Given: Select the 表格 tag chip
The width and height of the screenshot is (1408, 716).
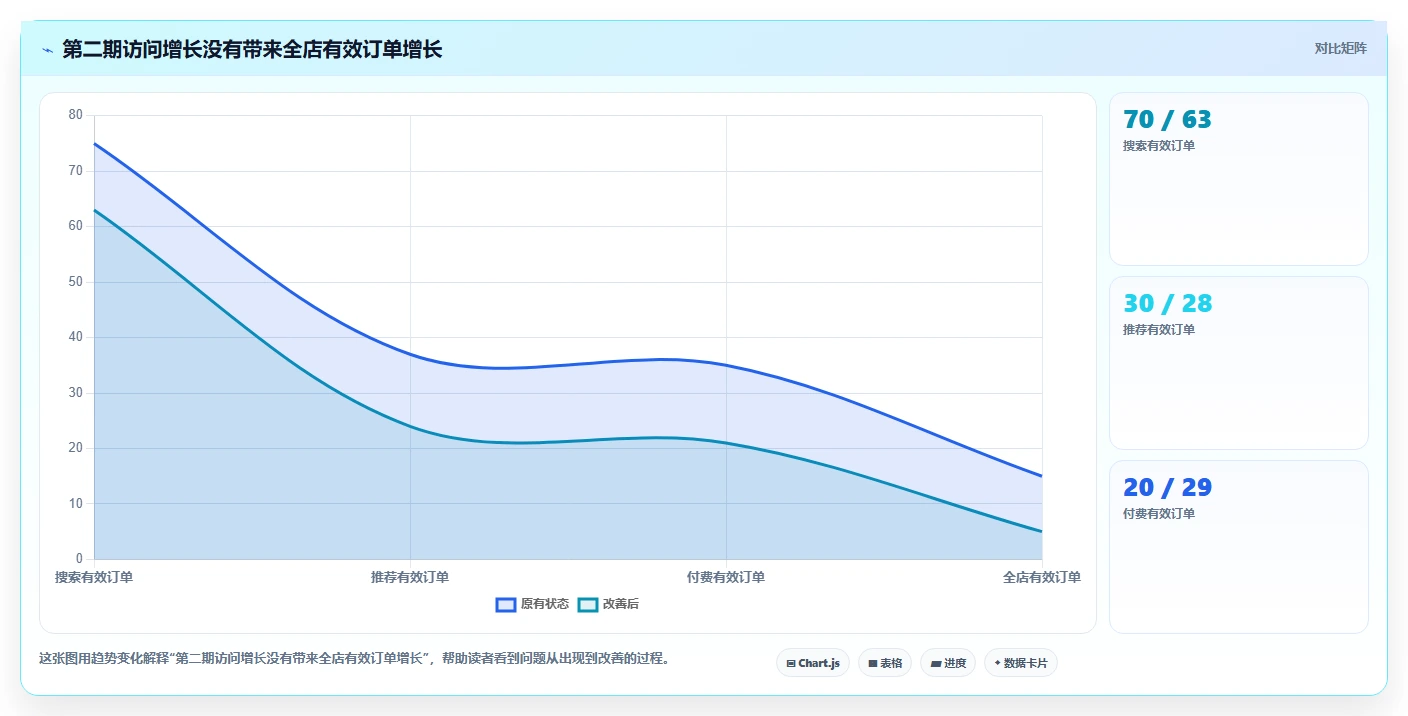Looking at the screenshot, I should tap(885, 663).
